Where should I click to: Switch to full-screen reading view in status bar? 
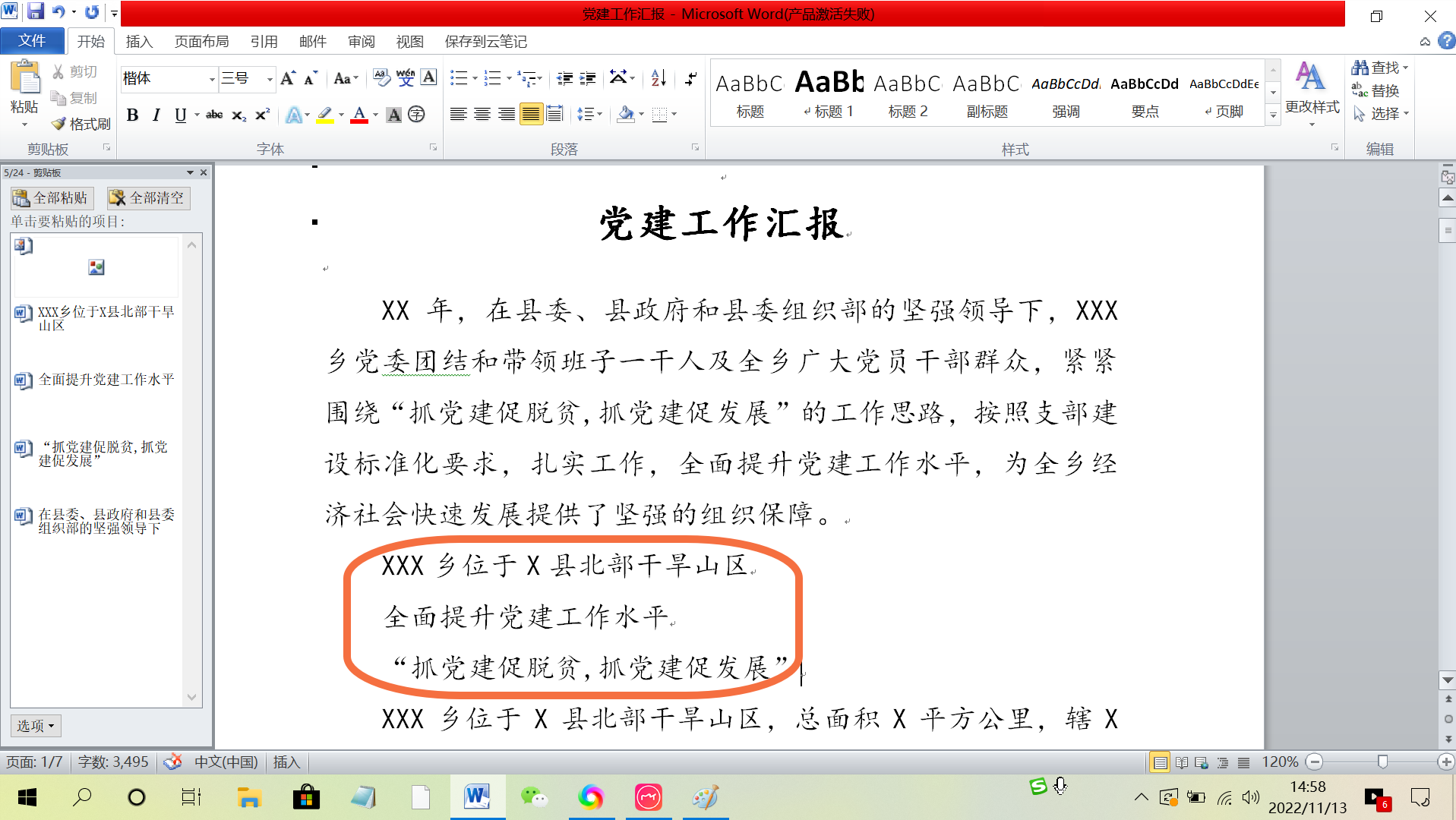pos(1182,762)
